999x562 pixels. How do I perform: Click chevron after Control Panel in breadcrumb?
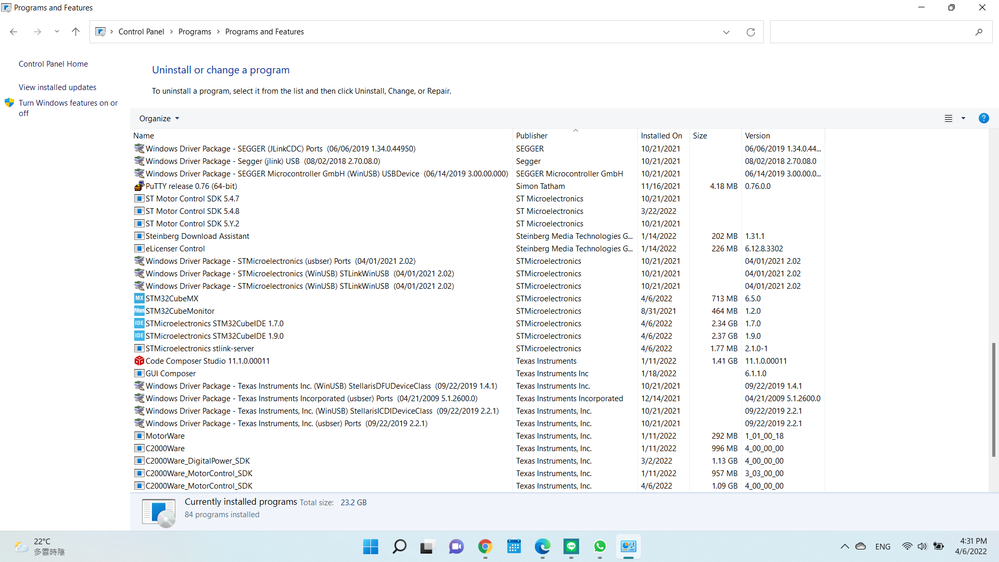pos(171,32)
